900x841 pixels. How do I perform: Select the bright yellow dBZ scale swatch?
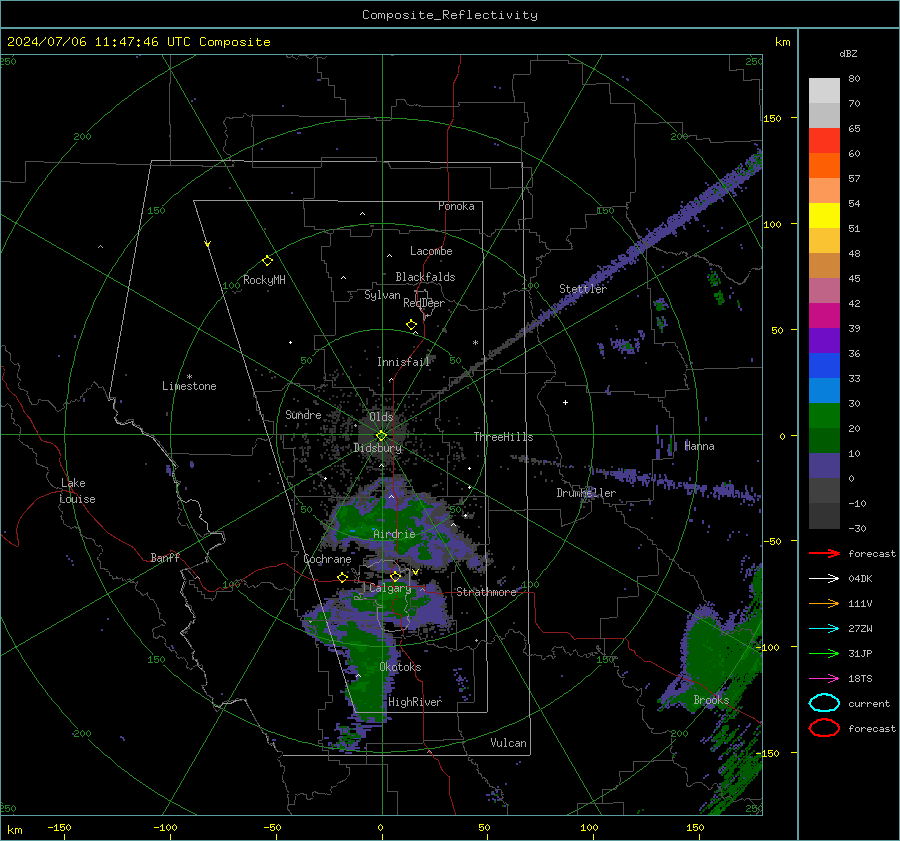point(824,215)
